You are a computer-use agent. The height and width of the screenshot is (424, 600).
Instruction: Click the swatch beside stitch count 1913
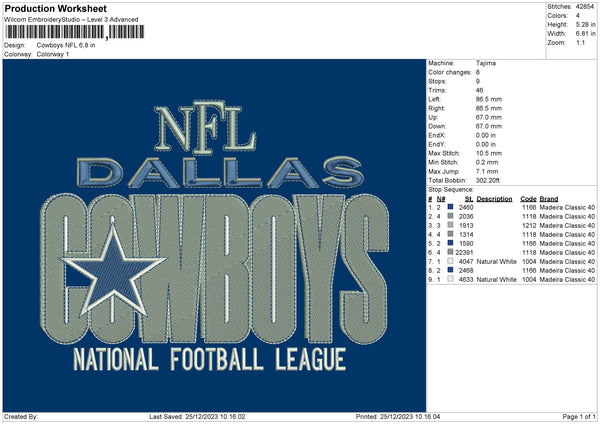click(450, 225)
